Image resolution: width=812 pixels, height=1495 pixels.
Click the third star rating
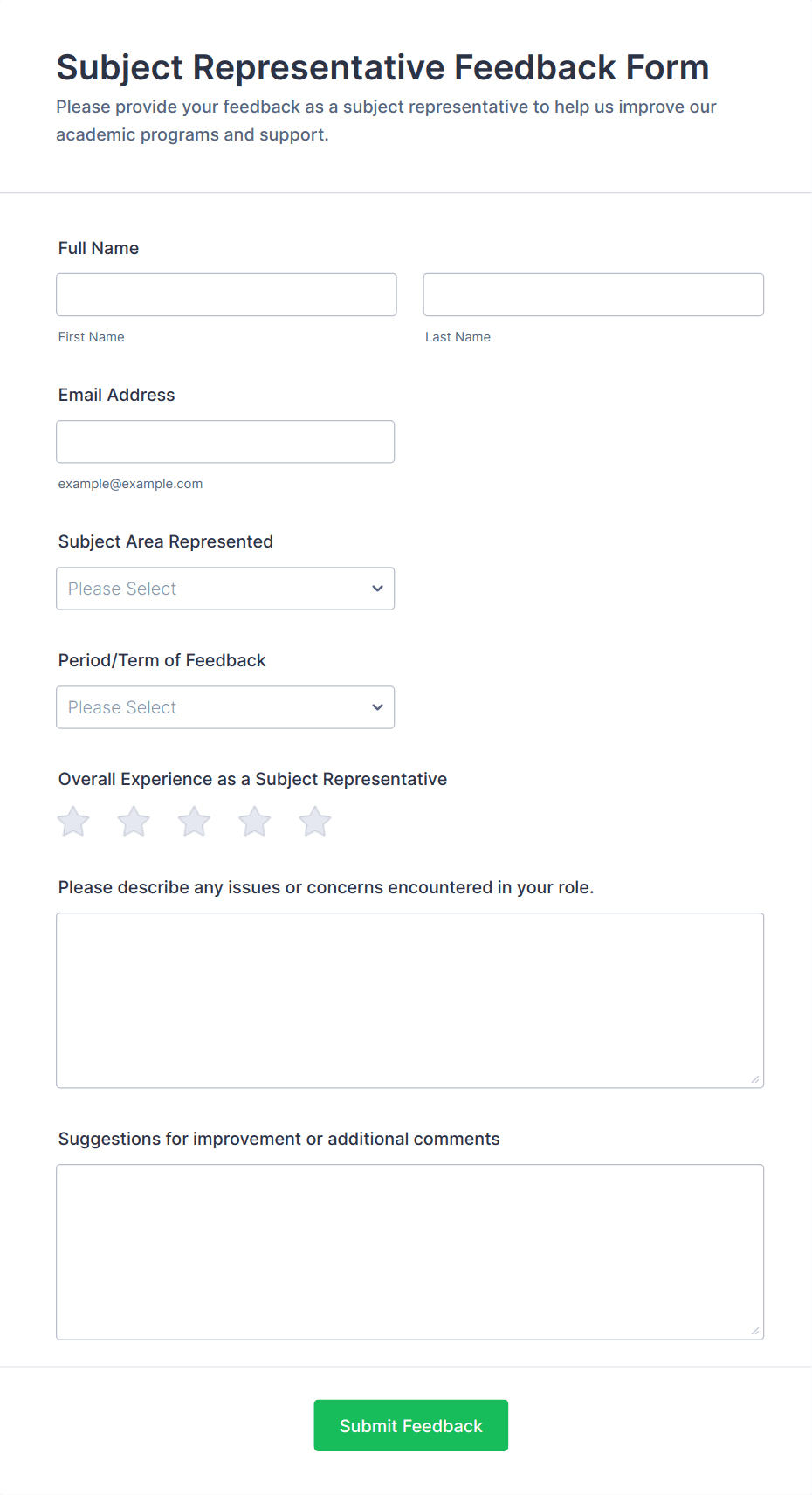point(194,822)
